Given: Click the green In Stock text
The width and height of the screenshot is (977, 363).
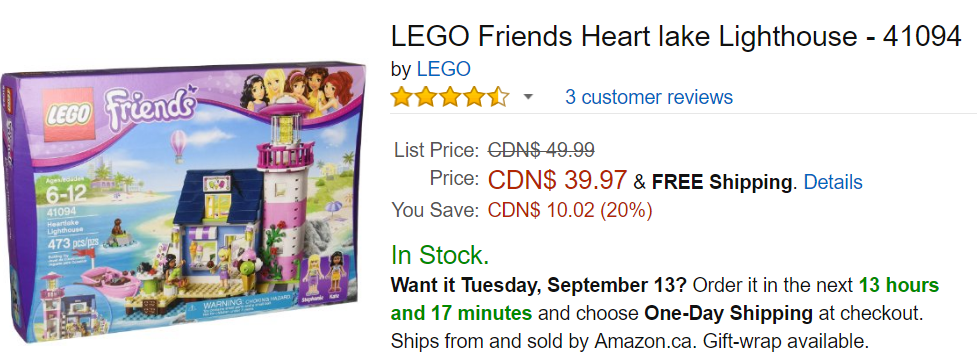Looking at the screenshot, I should point(440,255).
